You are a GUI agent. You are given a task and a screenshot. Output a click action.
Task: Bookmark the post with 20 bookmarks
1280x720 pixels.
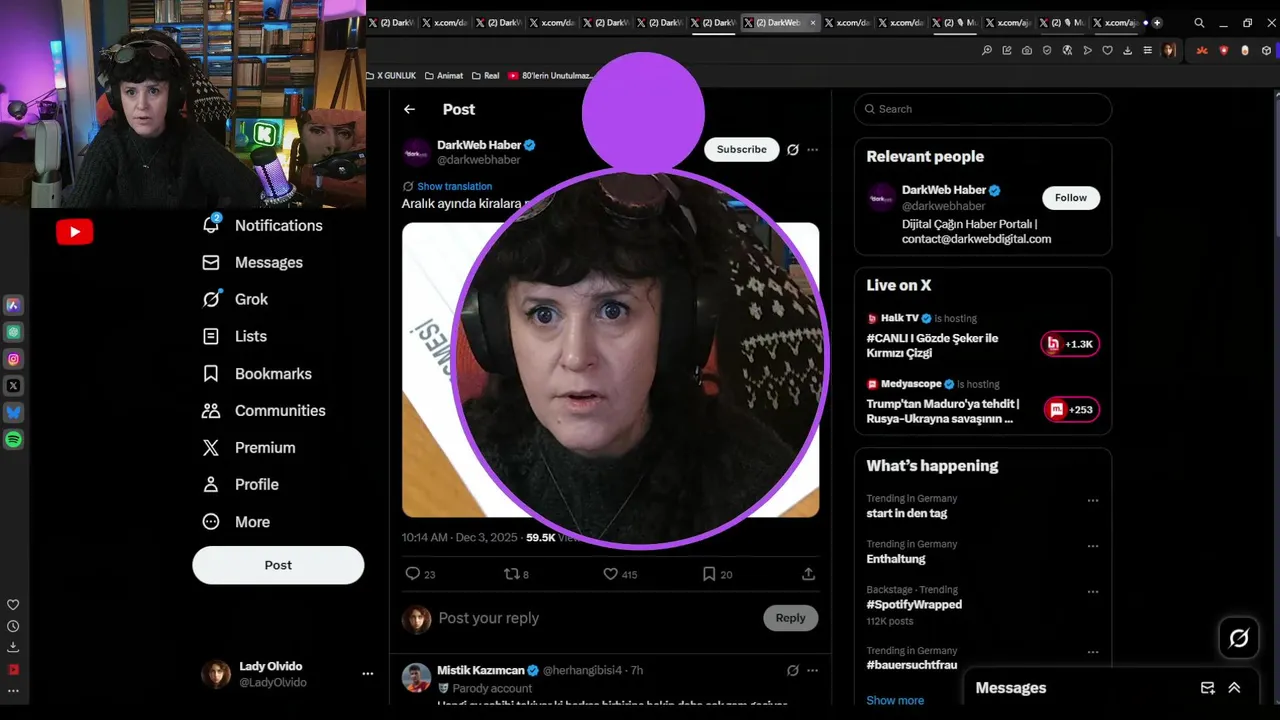tap(718, 574)
